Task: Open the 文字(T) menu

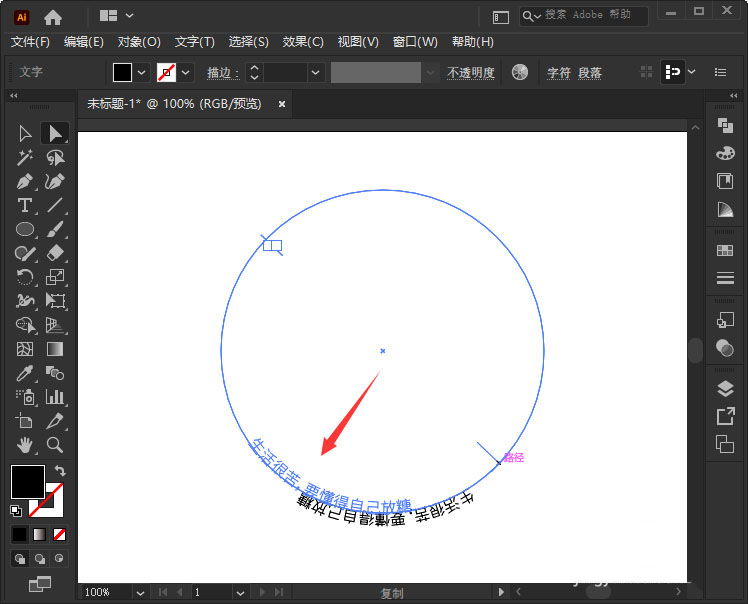Action: point(194,42)
